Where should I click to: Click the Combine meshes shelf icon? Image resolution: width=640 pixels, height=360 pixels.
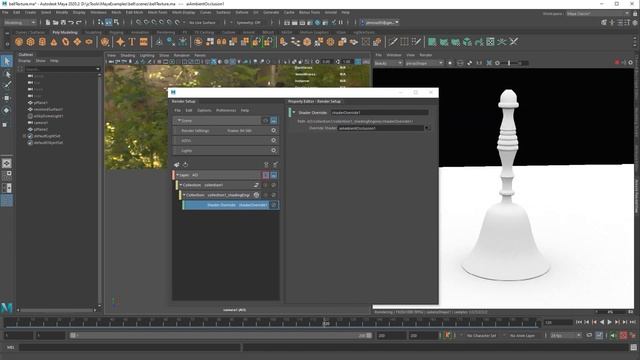coord(198,42)
